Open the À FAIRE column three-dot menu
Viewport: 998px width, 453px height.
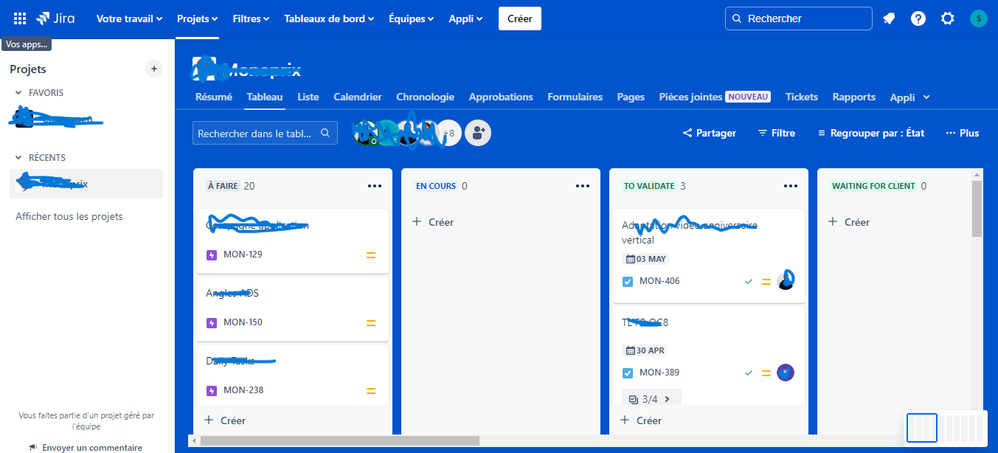[374, 186]
